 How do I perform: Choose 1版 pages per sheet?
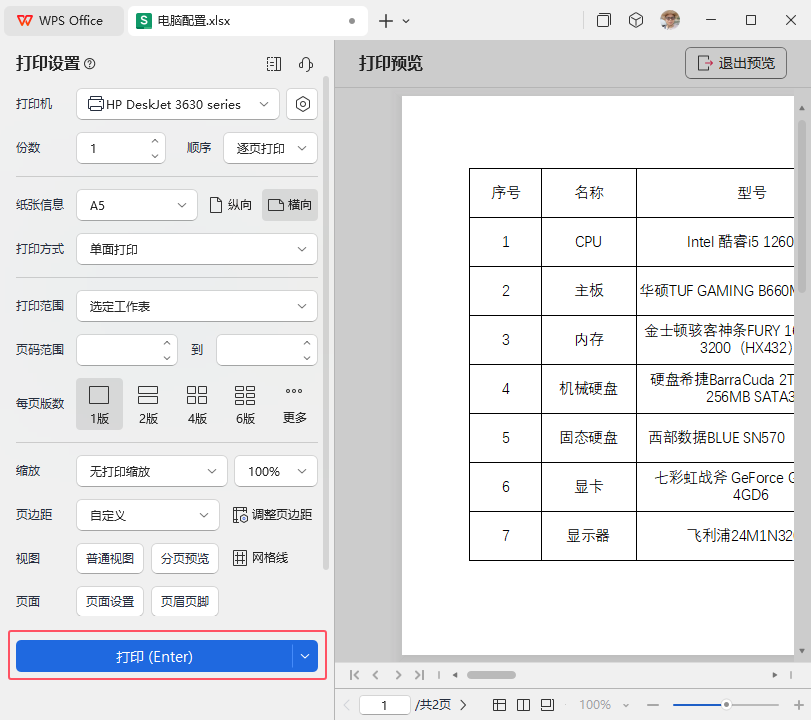pyautogui.click(x=99, y=404)
